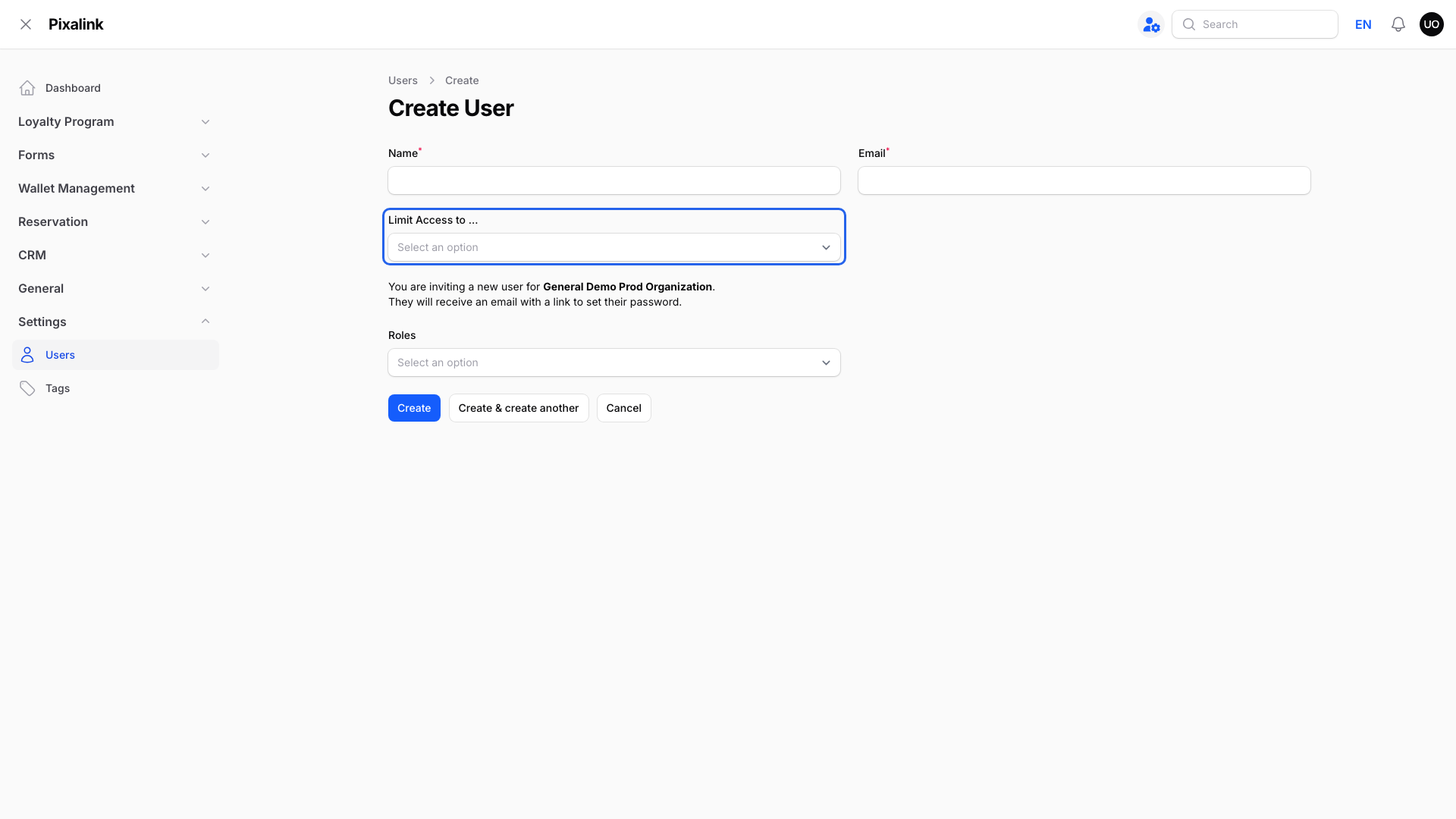Click into the top Search field
The width and height of the screenshot is (1456, 819).
[1255, 24]
